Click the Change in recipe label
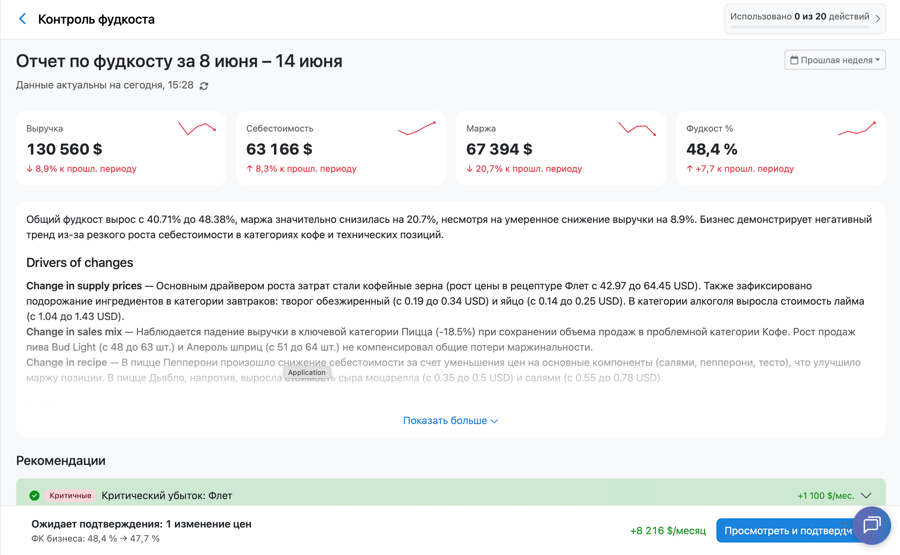This screenshot has height=555, width=900. tap(67, 362)
